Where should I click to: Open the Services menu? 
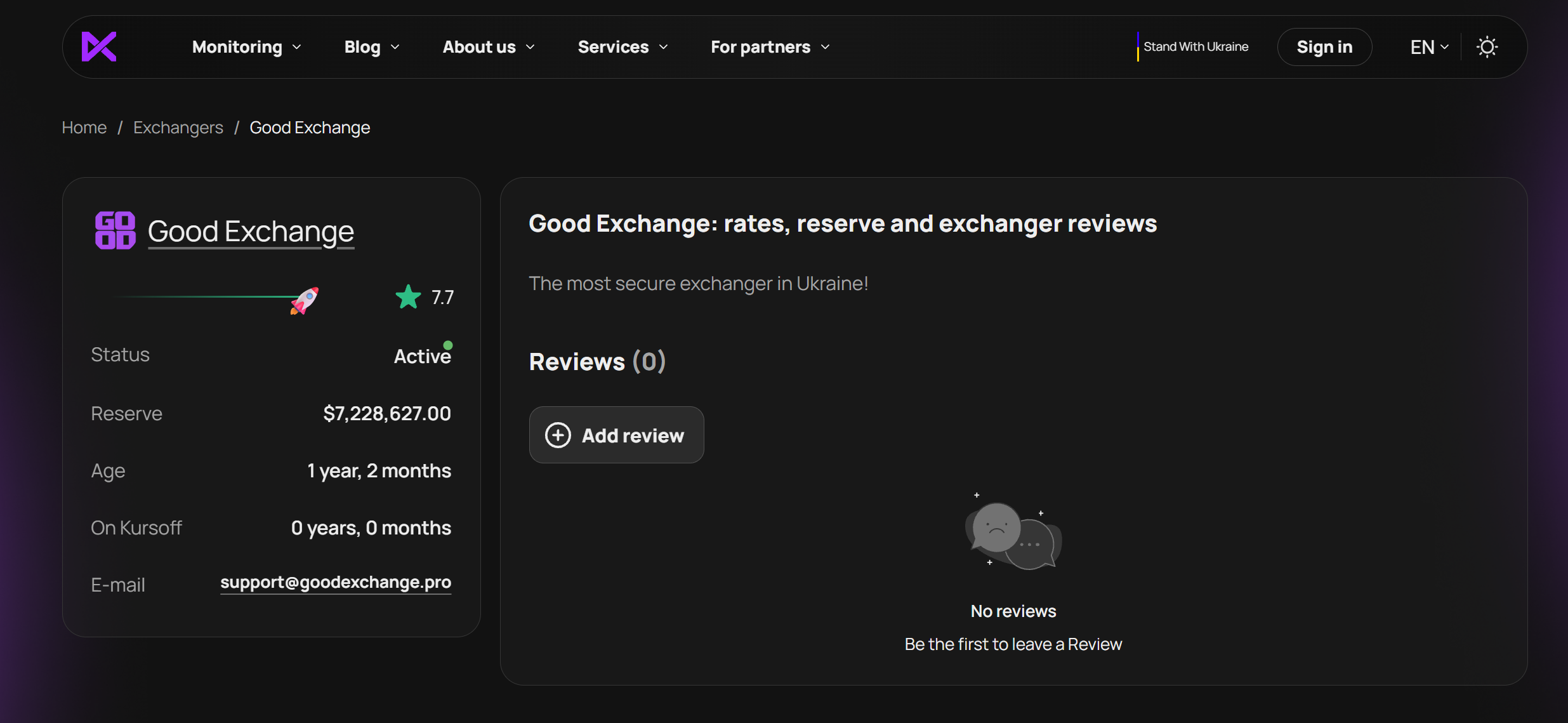coord(623,47)
